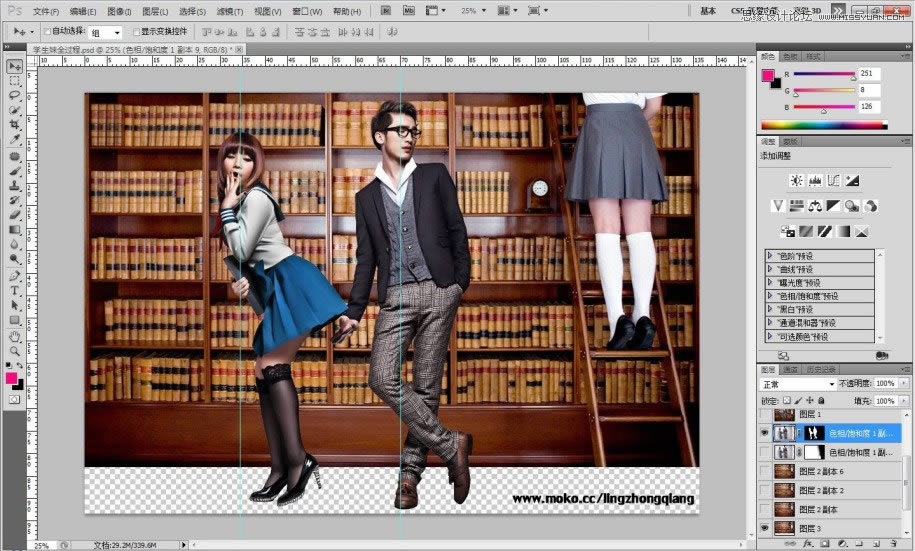This screenshot has height=551, width=915.
Task: Open the 正常 blend mode dropdown
Action: pos(798,384)
